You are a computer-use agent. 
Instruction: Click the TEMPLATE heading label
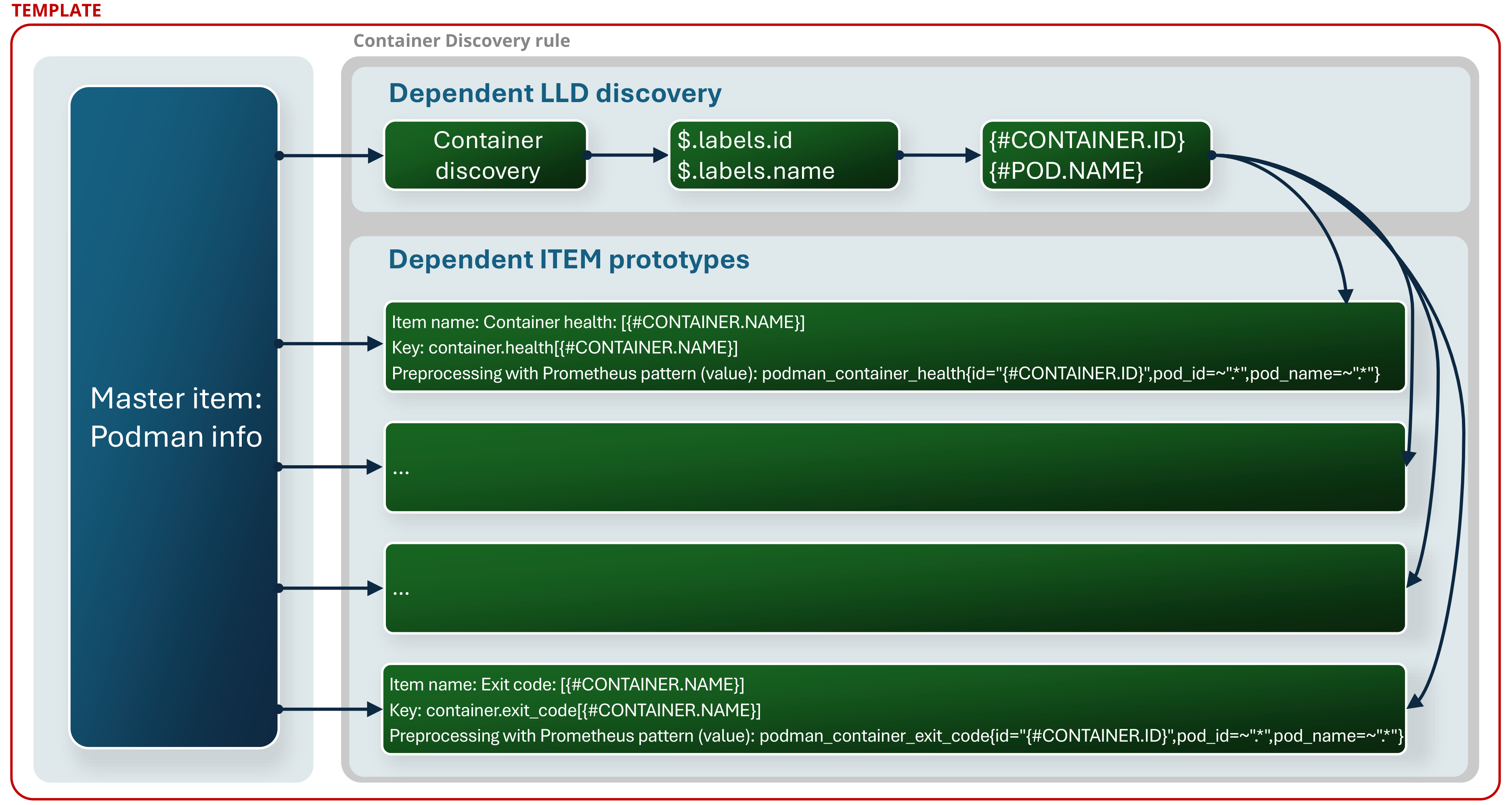[57, 10]
